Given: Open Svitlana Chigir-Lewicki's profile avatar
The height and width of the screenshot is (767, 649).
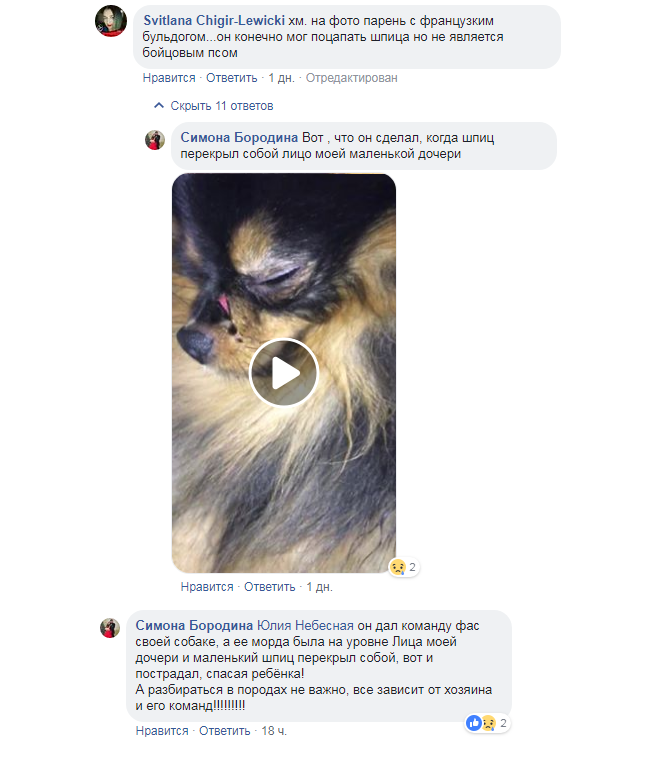Looking at the screenshot, I should tap(111, 21).
